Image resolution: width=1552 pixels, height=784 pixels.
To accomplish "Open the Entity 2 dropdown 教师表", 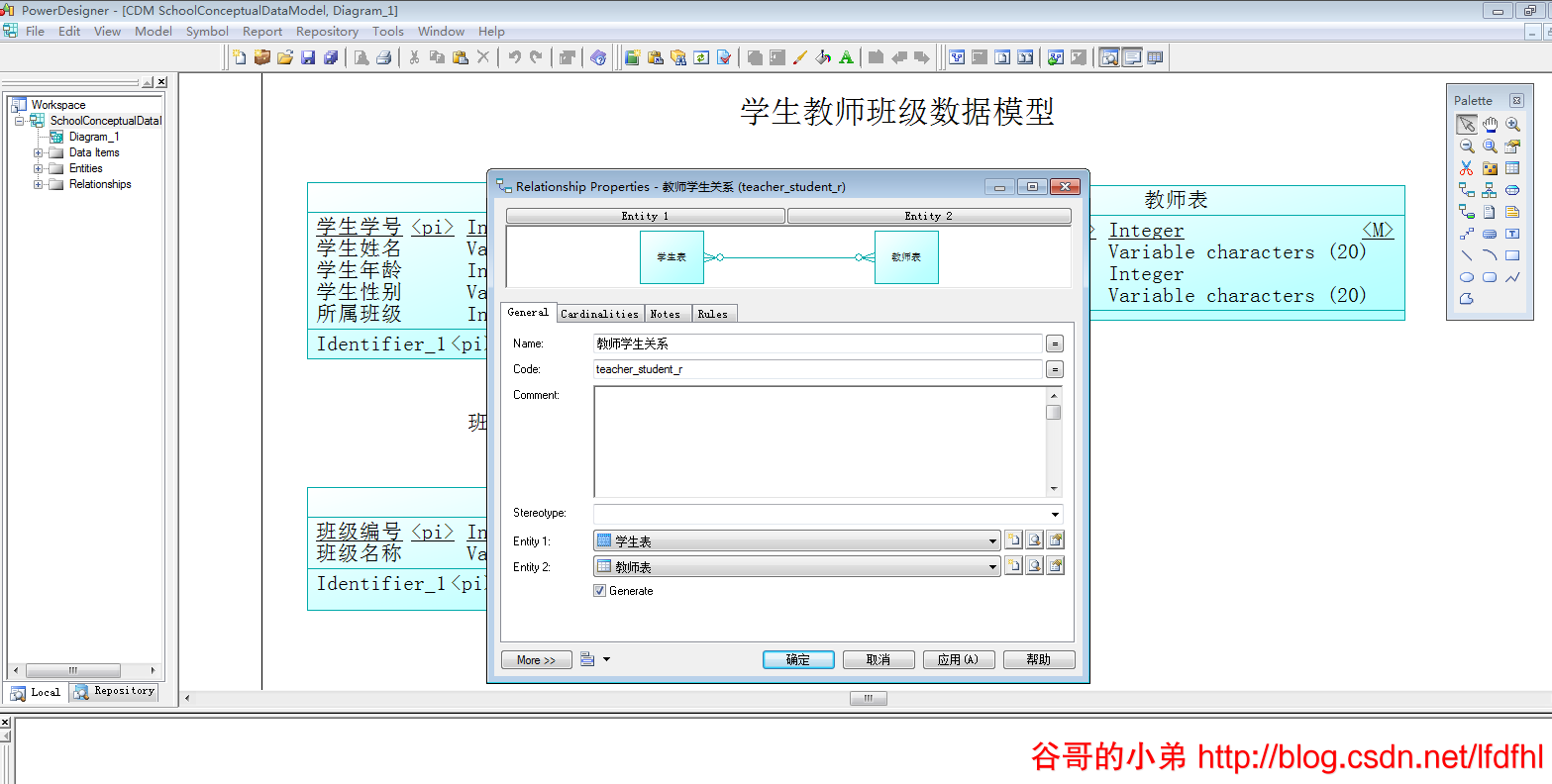I will click(993, 567).
